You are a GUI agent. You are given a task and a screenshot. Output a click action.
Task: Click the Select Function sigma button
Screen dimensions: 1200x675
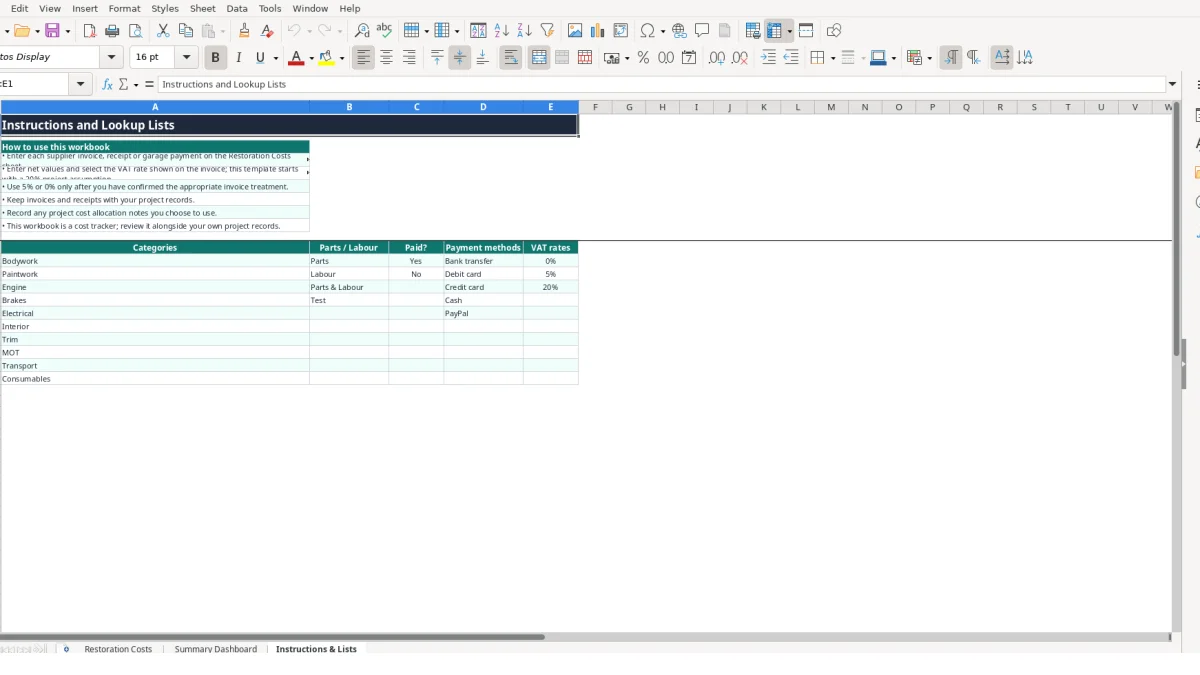[123, 85]
